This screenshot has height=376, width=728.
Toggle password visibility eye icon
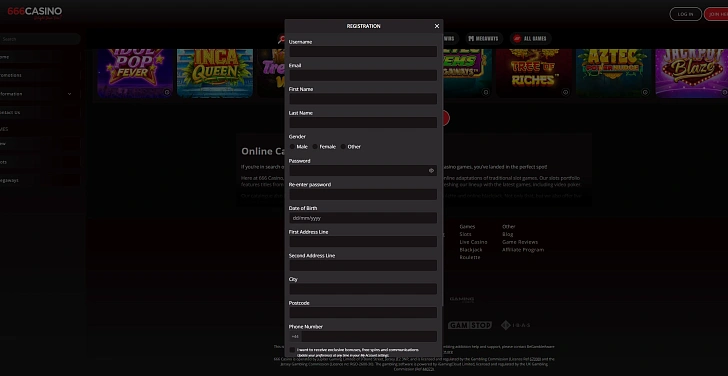[431, 171]
